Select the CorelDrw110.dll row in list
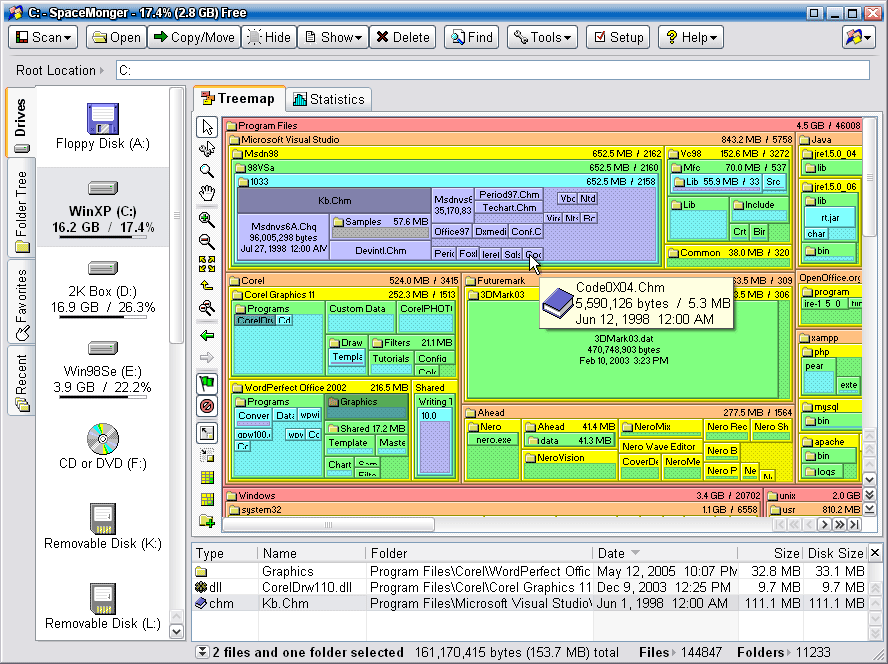The width and height of the screenshot is (888, 664). (530, 587)
